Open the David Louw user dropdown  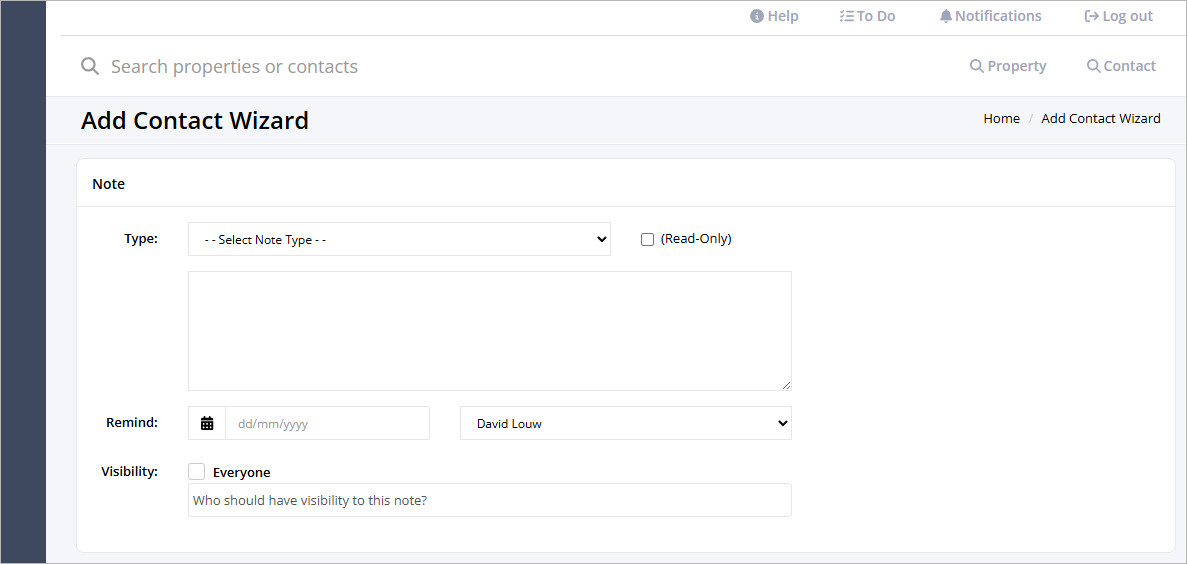625,423
